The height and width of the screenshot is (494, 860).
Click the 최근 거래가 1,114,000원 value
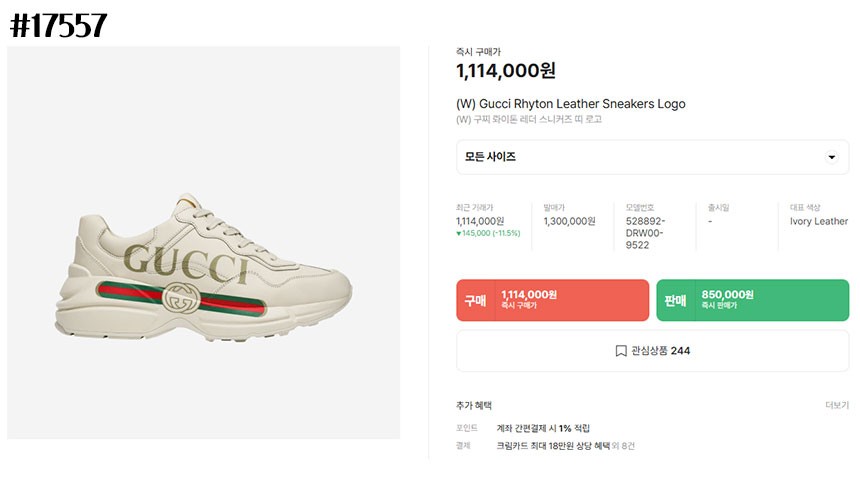(x=480, y=222)
